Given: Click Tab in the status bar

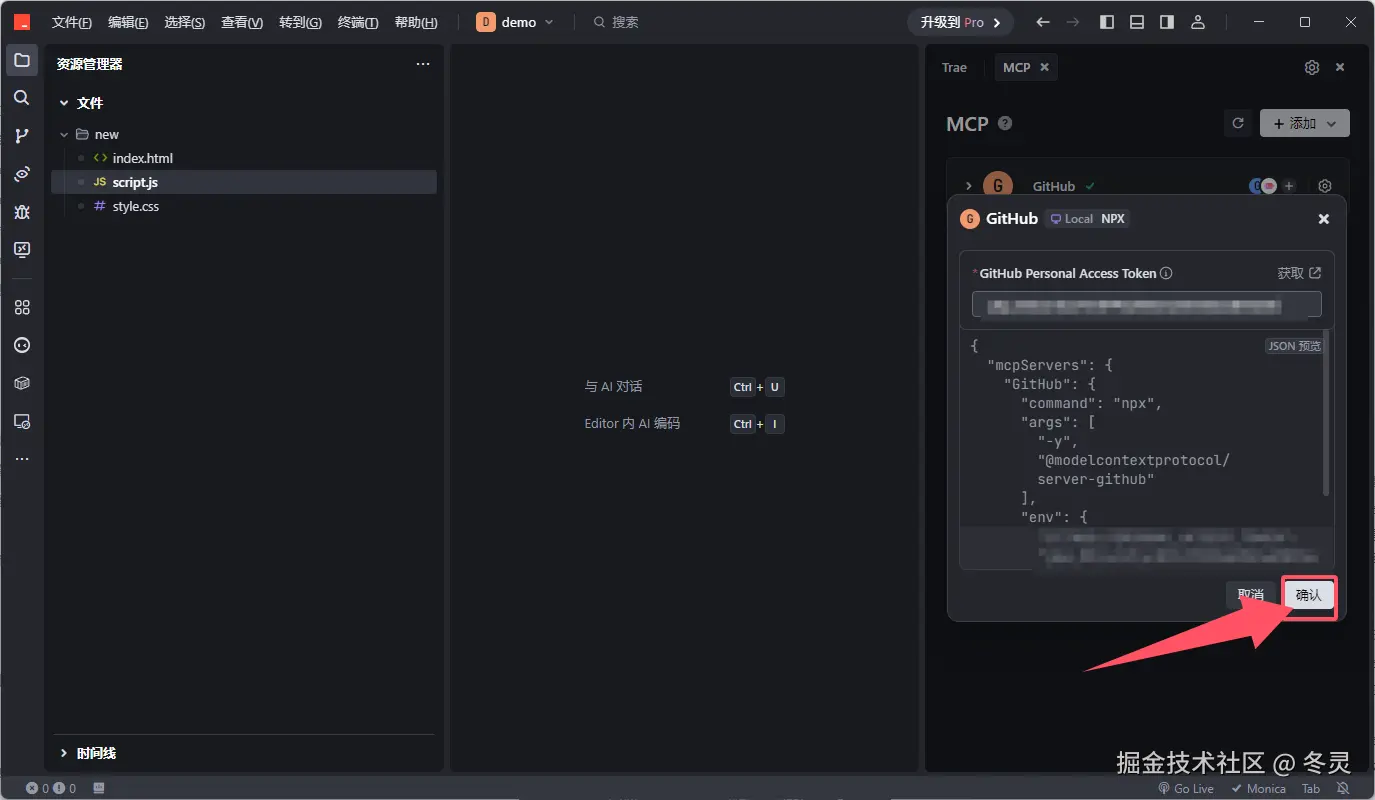Looking at the screenshot, I should [1311, 788].
